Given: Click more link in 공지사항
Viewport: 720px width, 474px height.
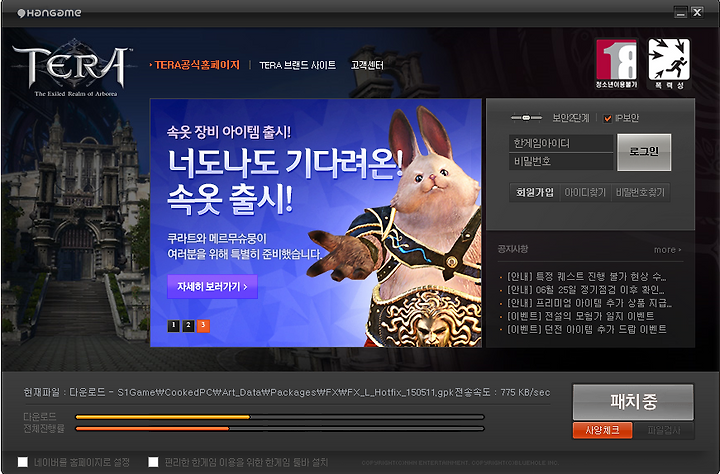Looking at the screenshot, I should point(668,250).
